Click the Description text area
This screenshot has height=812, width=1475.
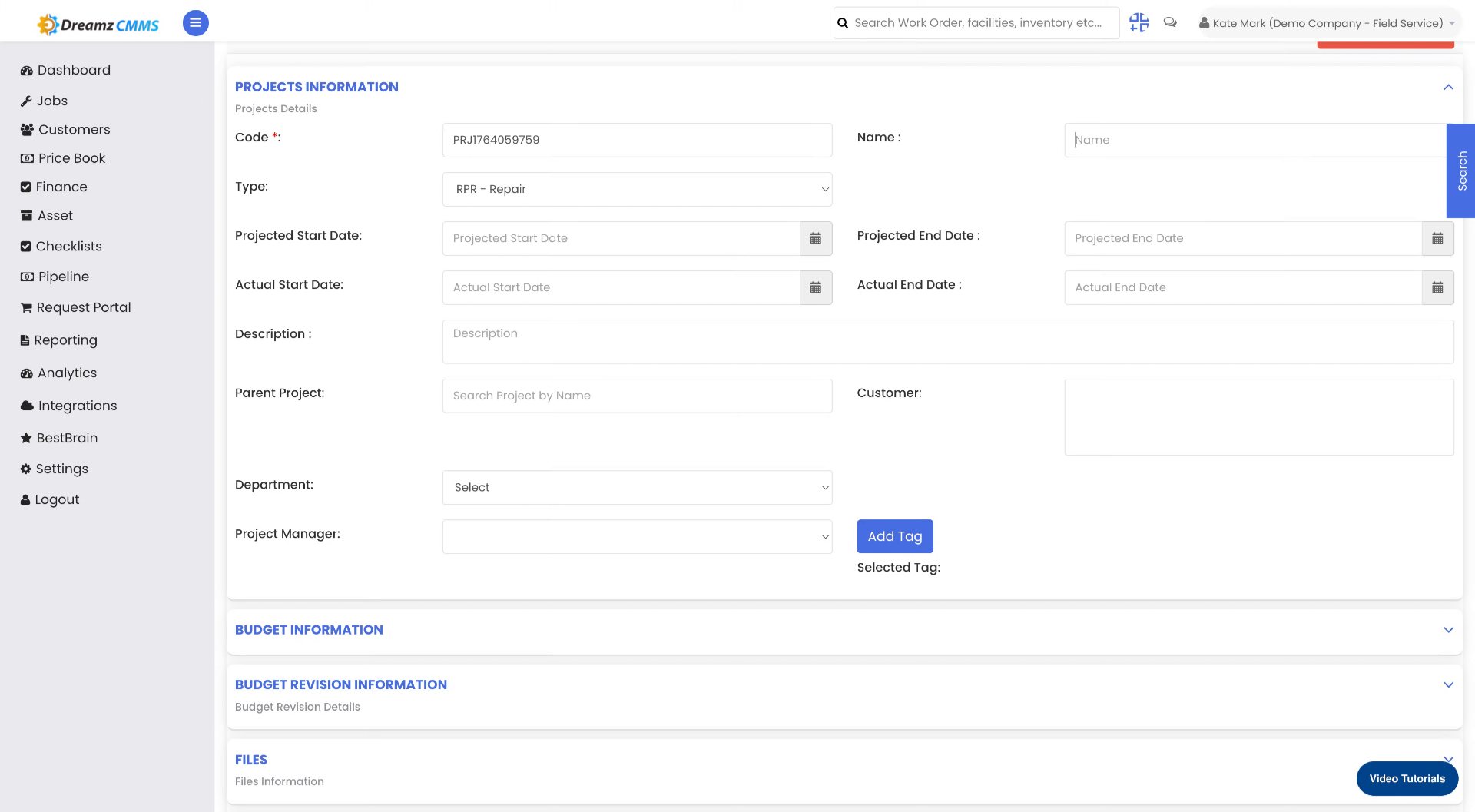[948, 342]
